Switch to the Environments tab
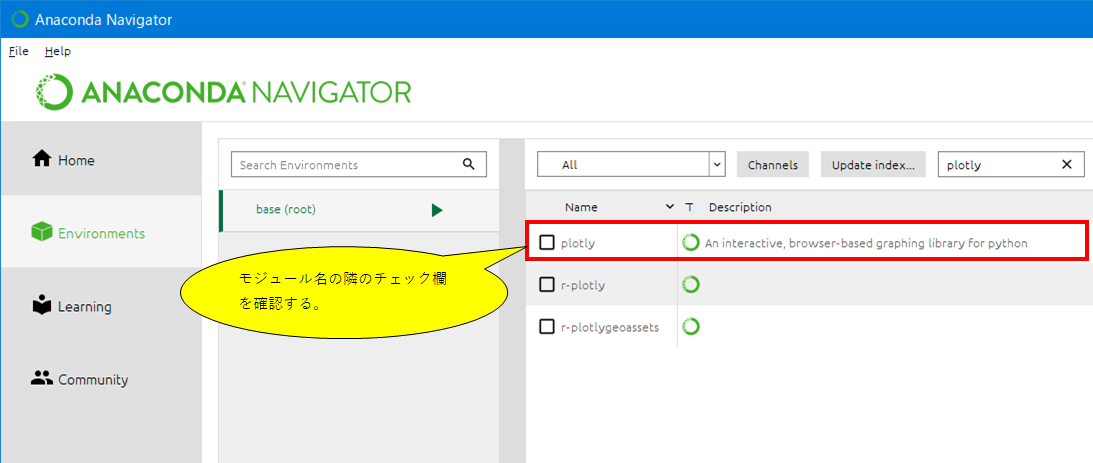 tap(102, 233)
